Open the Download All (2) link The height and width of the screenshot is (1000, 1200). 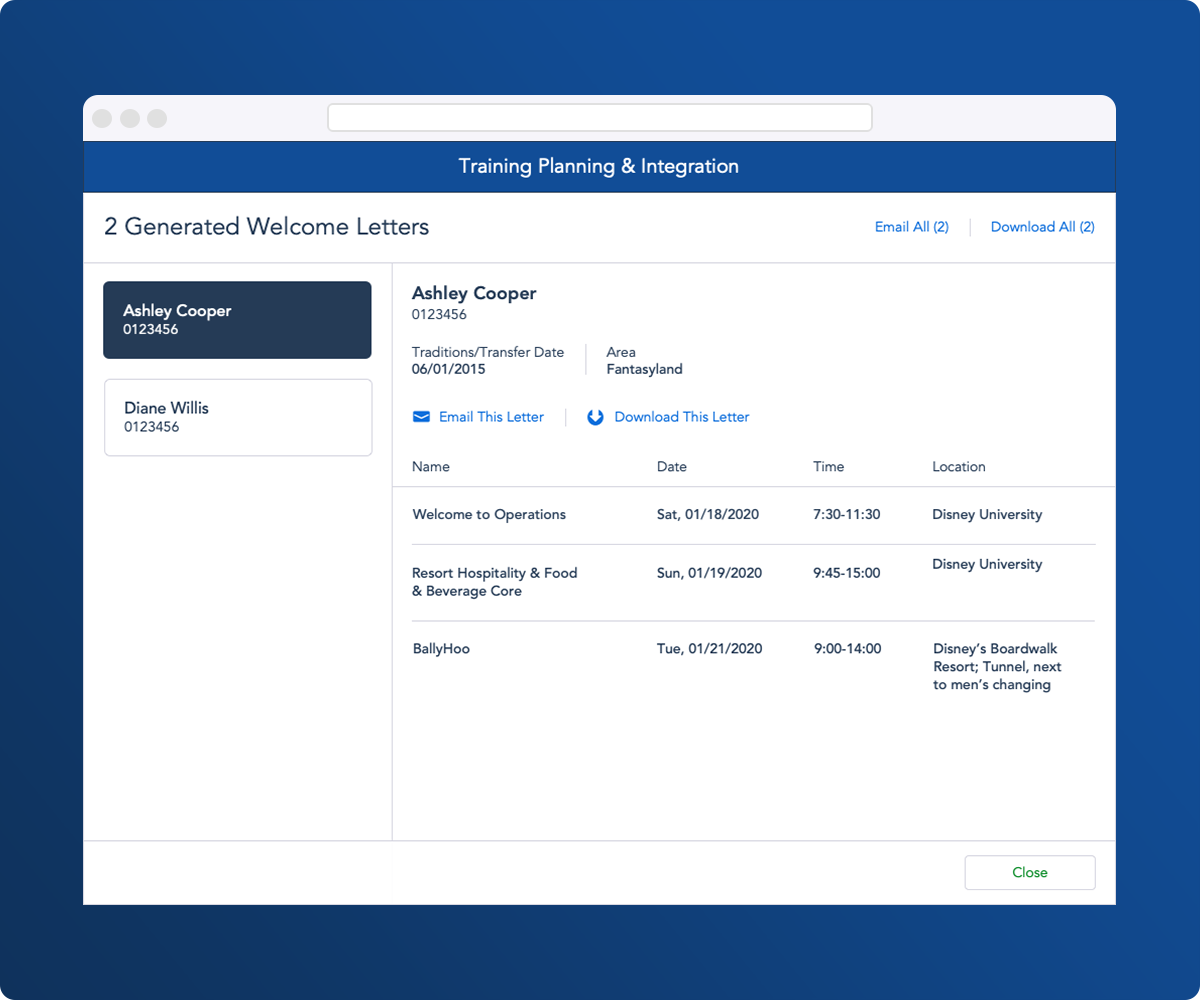(x=1043, y=227)
